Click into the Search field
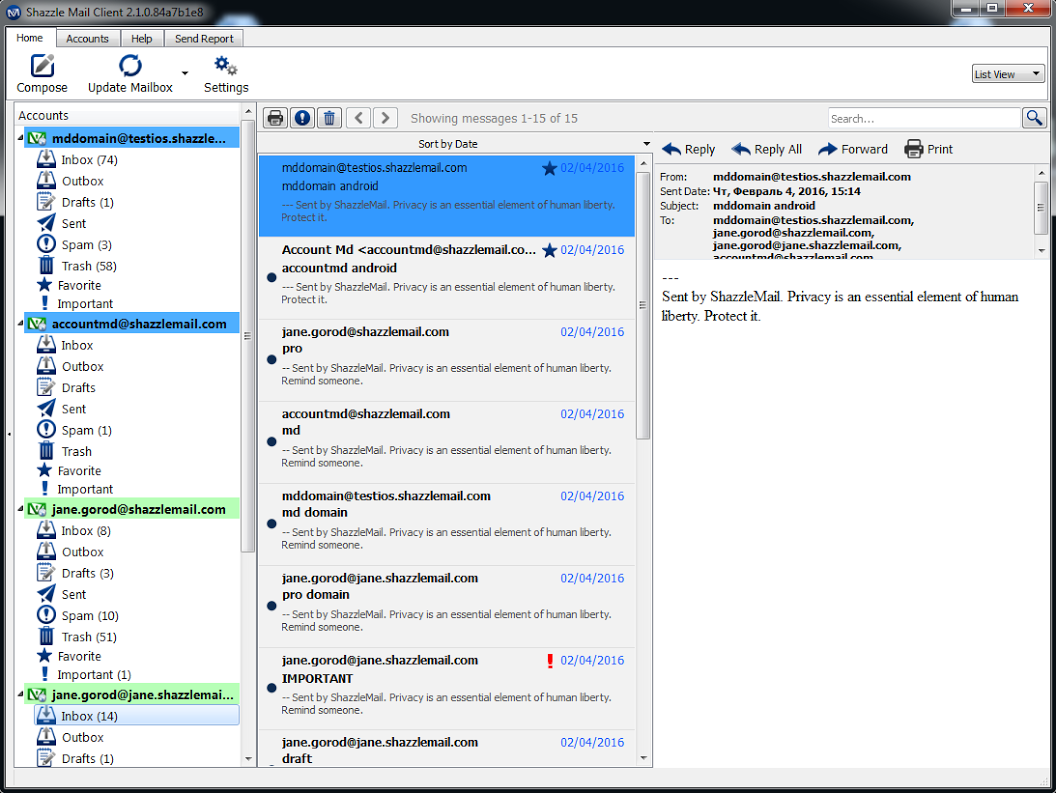Screen dimensions: 1056x793 (925, 119)
